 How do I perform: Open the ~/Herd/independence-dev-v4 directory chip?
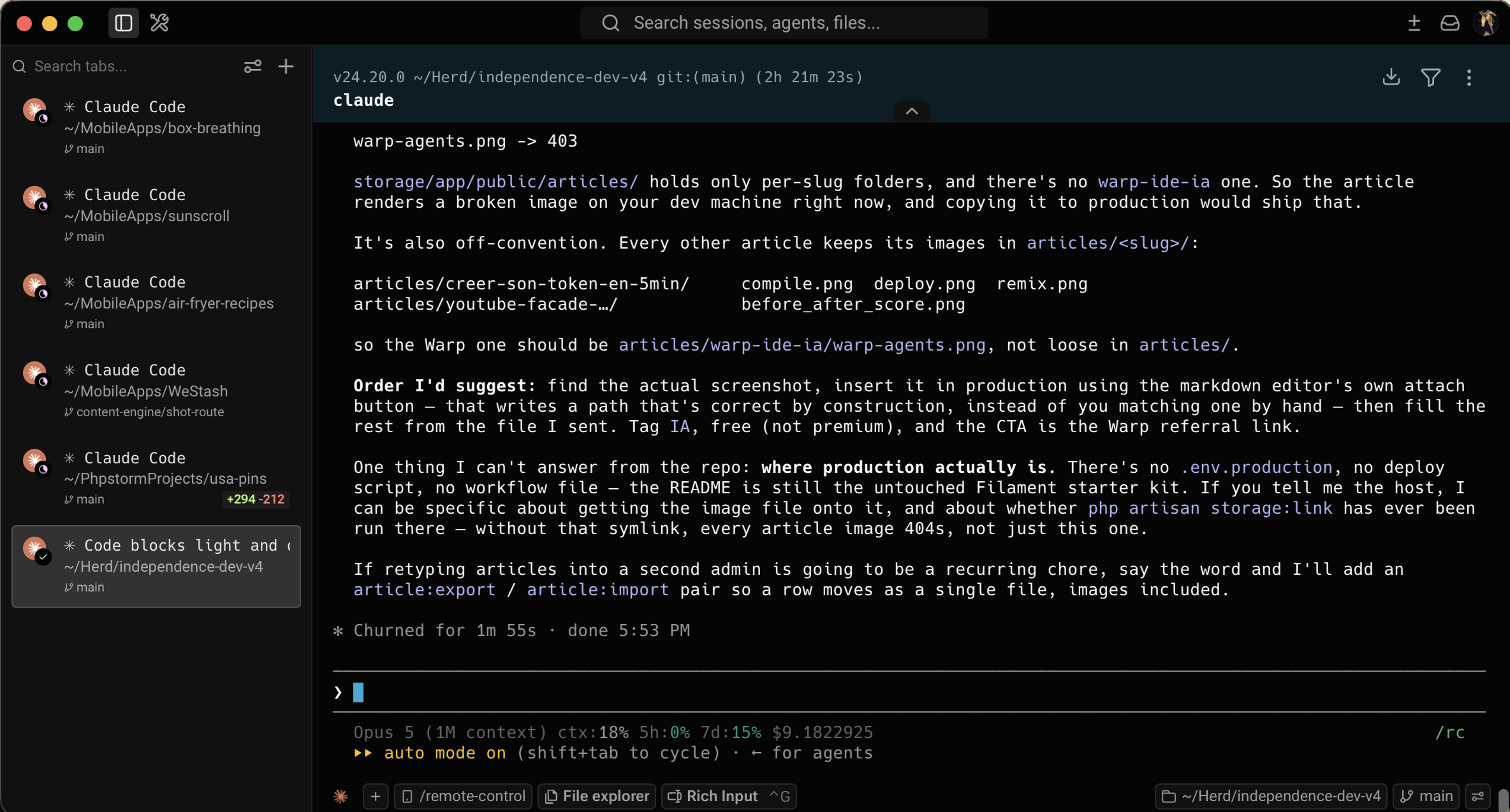[1271, 796]
